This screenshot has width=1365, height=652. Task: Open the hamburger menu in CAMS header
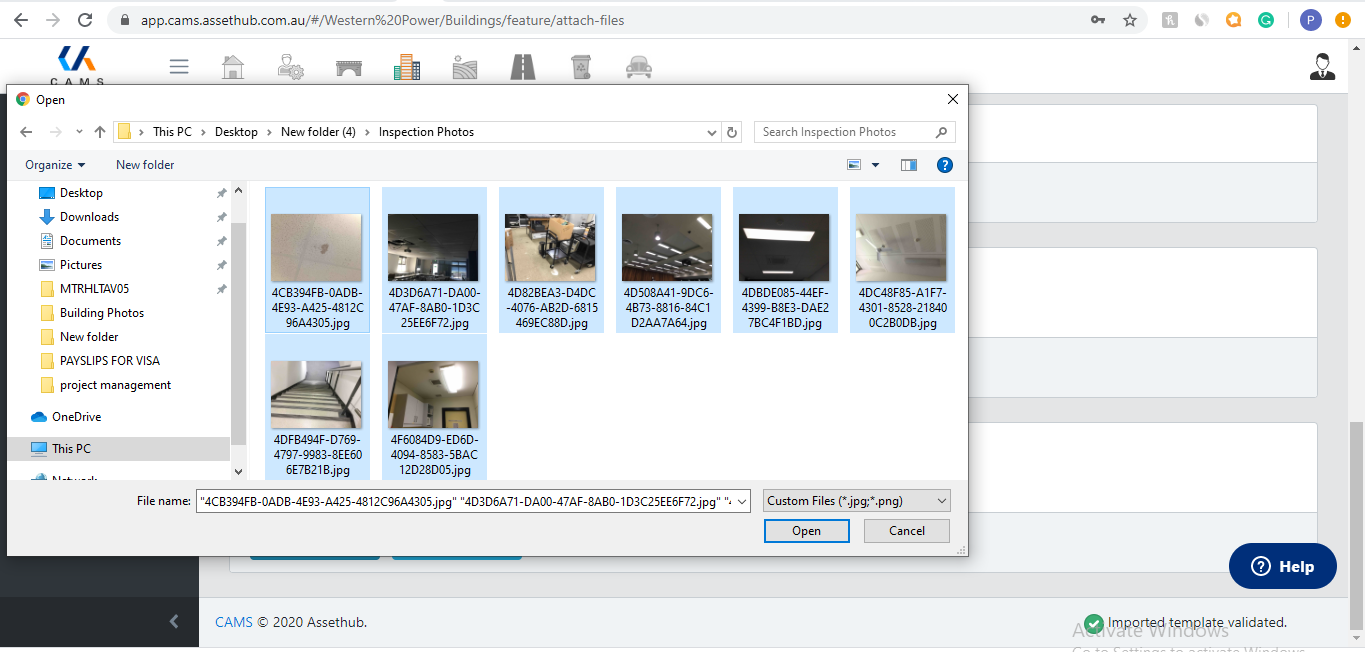coord(179,67)
